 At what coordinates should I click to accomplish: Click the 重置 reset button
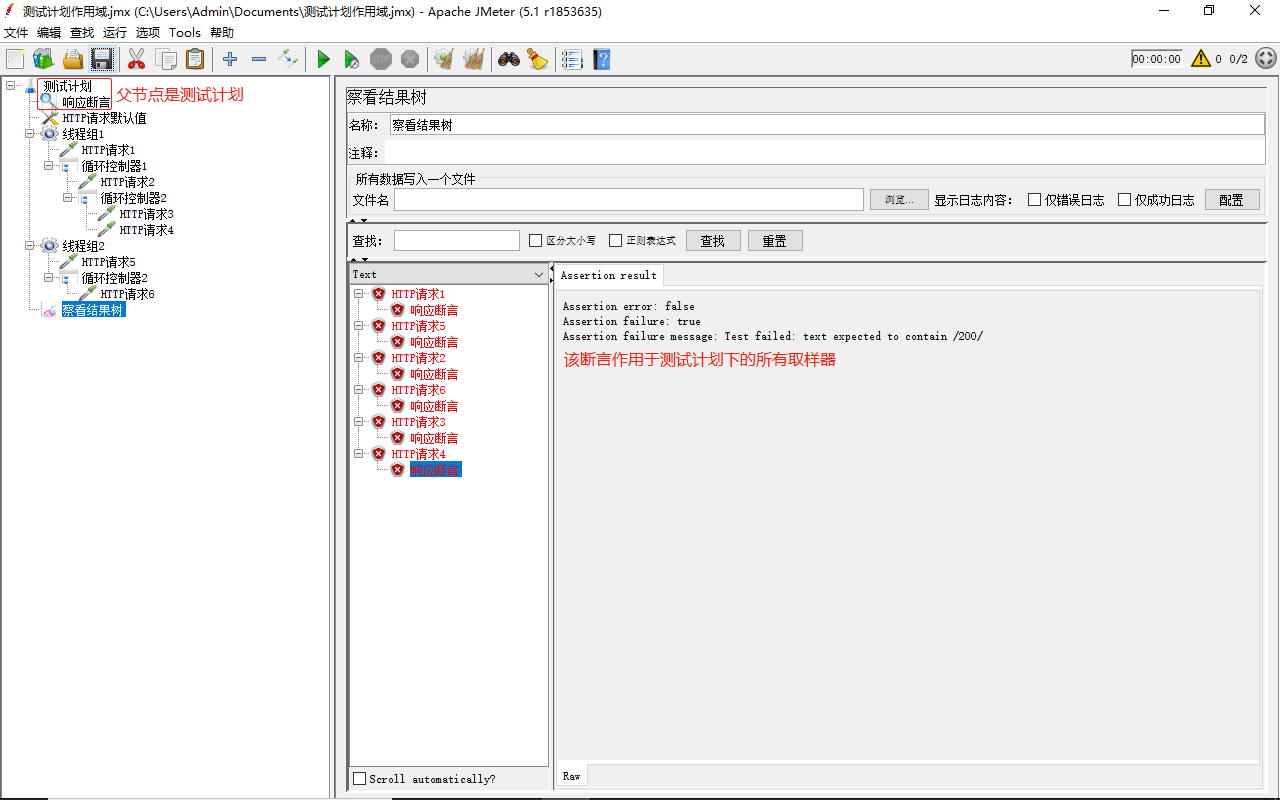click(775, 241)
